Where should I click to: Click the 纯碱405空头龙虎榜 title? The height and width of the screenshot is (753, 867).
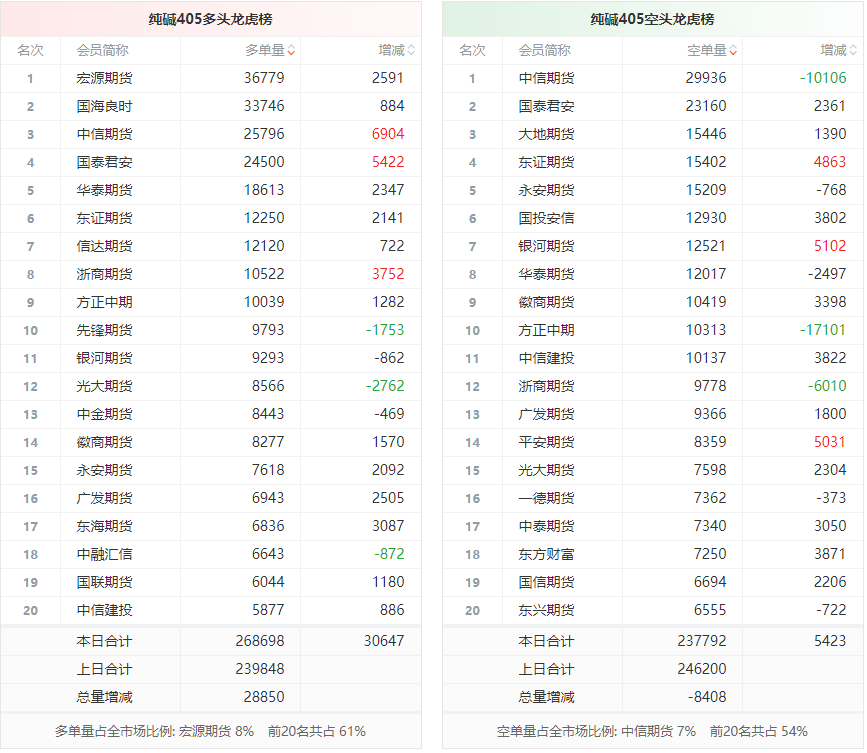(652, 19)
